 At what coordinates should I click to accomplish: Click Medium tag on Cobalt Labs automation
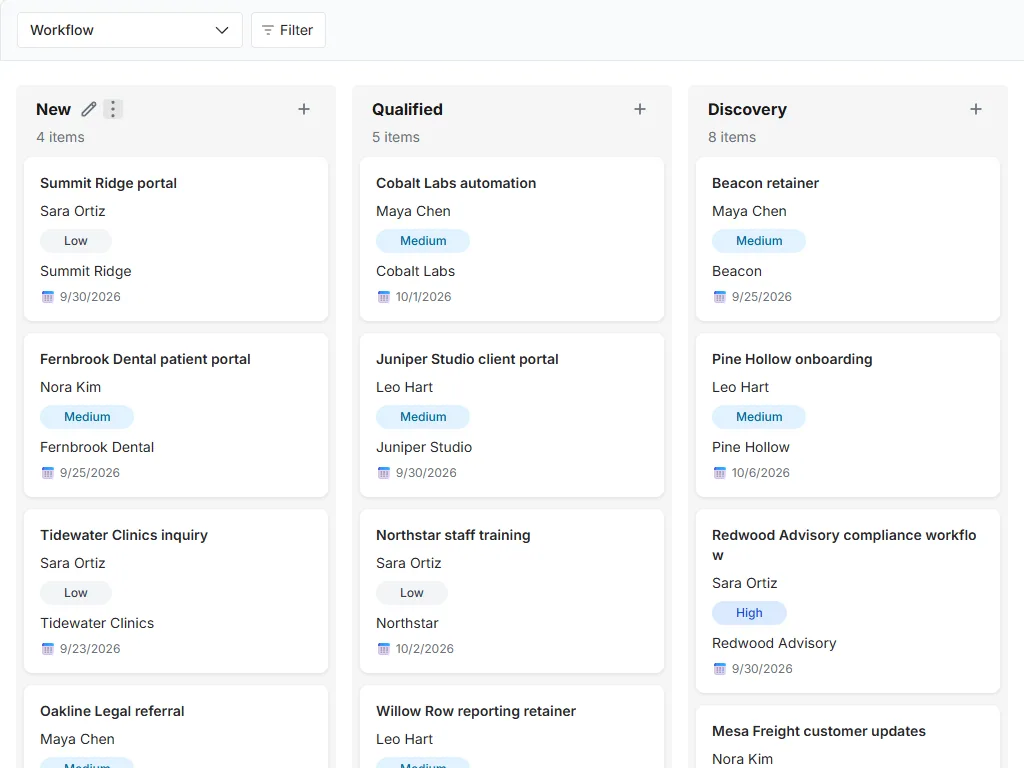[x=423, y=241]
